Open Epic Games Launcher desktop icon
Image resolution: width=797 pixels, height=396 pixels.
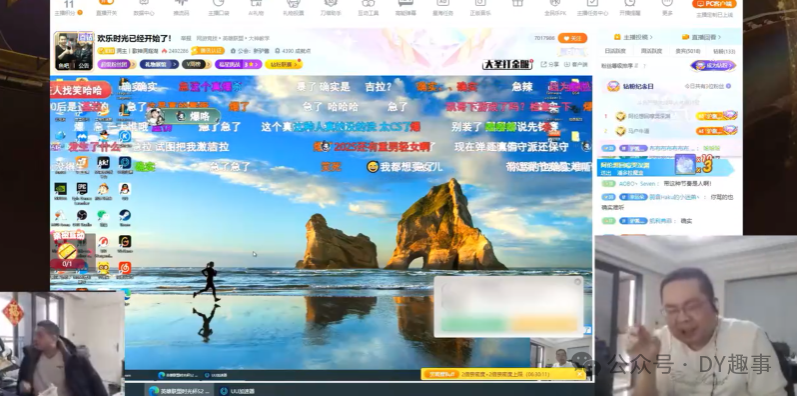coord(82,192)
